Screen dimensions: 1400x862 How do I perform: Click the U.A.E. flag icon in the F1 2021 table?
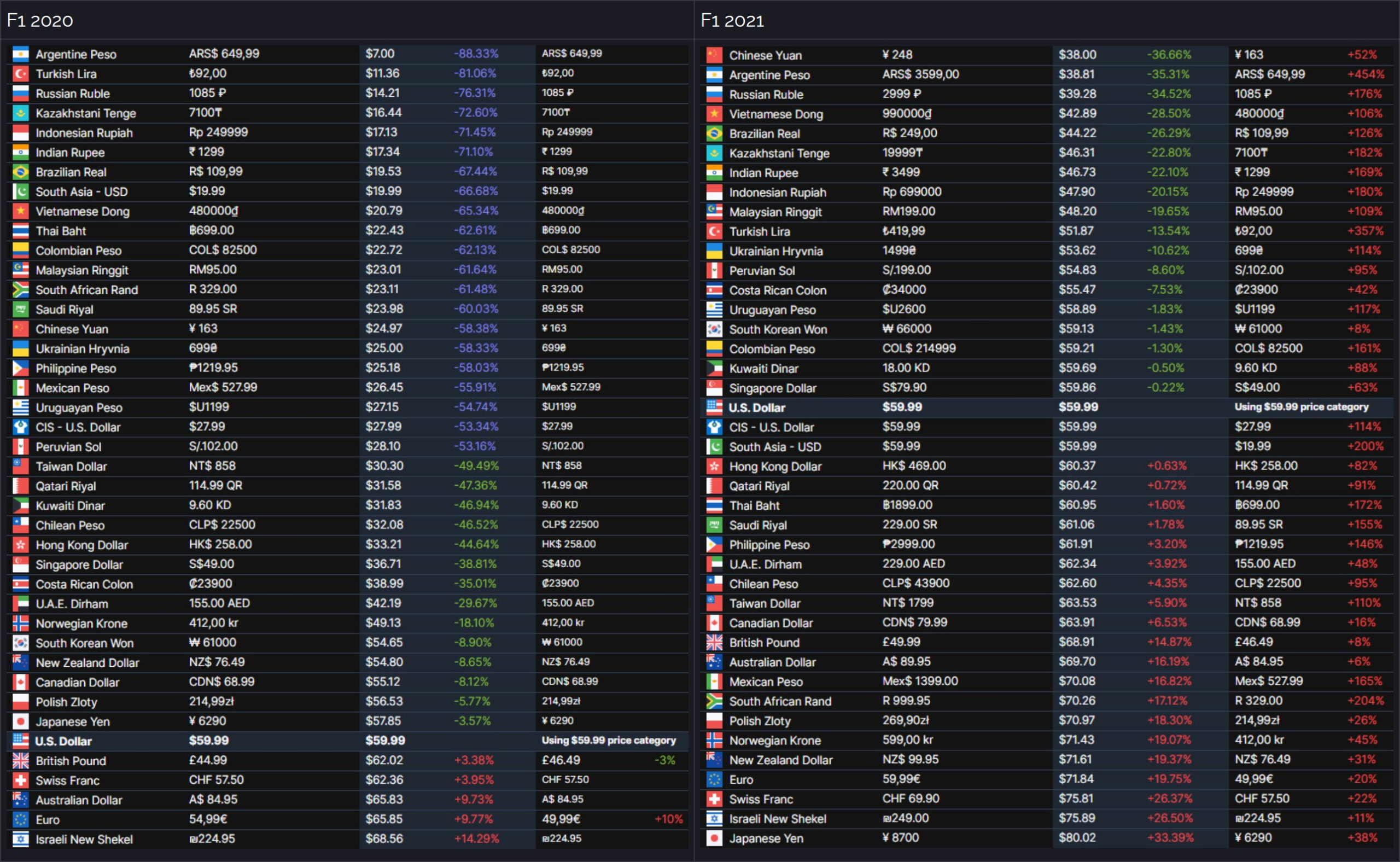click(714, 564)
